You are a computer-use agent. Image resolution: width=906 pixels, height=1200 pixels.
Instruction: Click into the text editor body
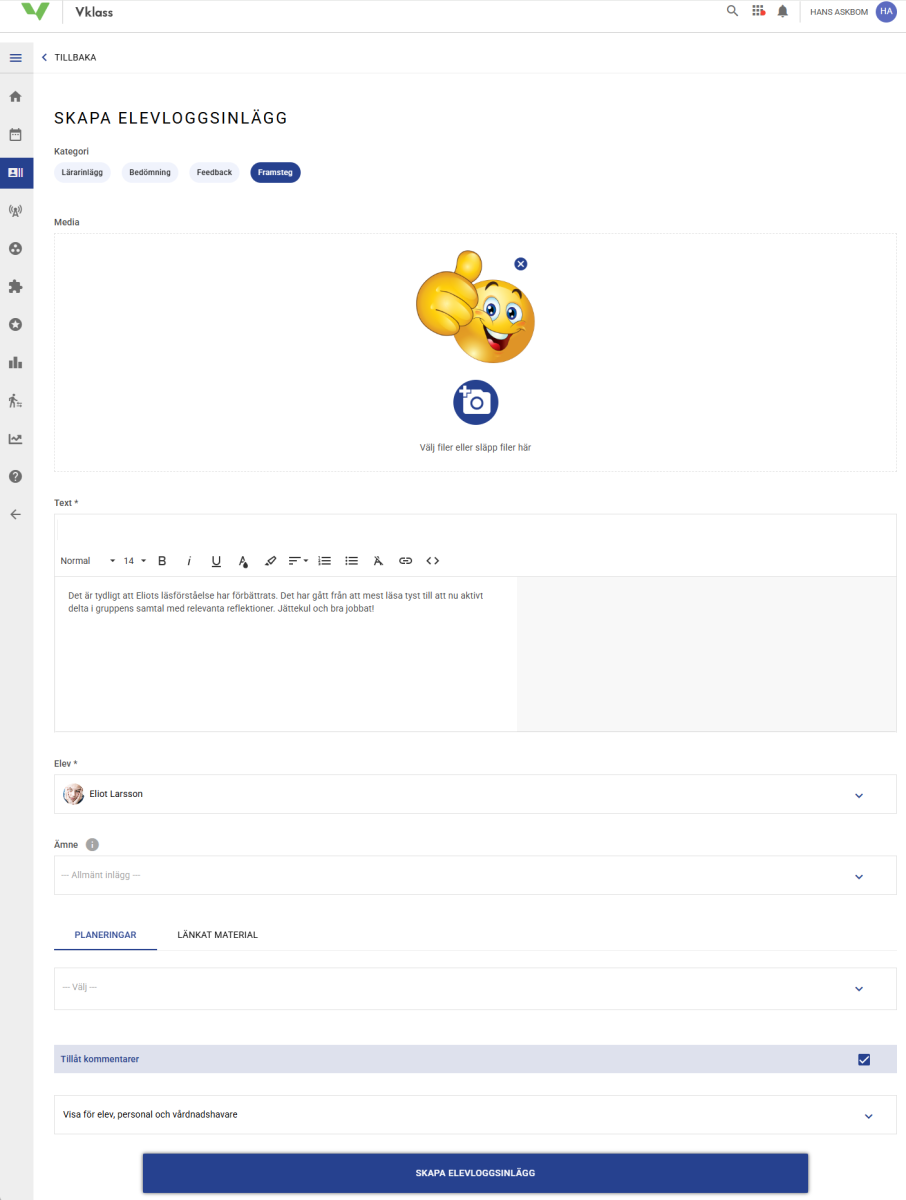point(286,654)
